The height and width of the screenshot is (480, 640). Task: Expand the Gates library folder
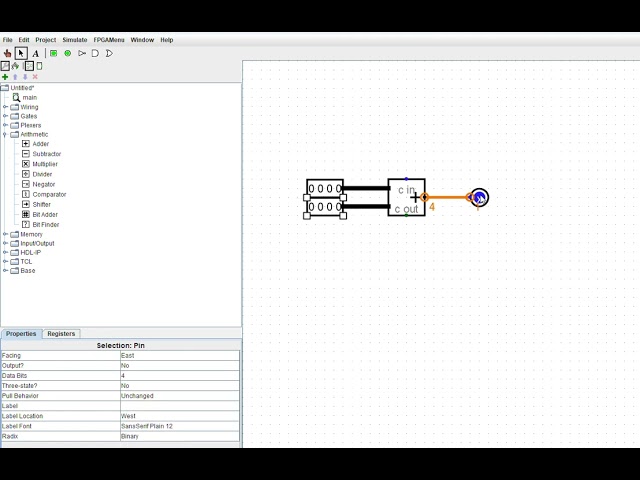[5, 116]
